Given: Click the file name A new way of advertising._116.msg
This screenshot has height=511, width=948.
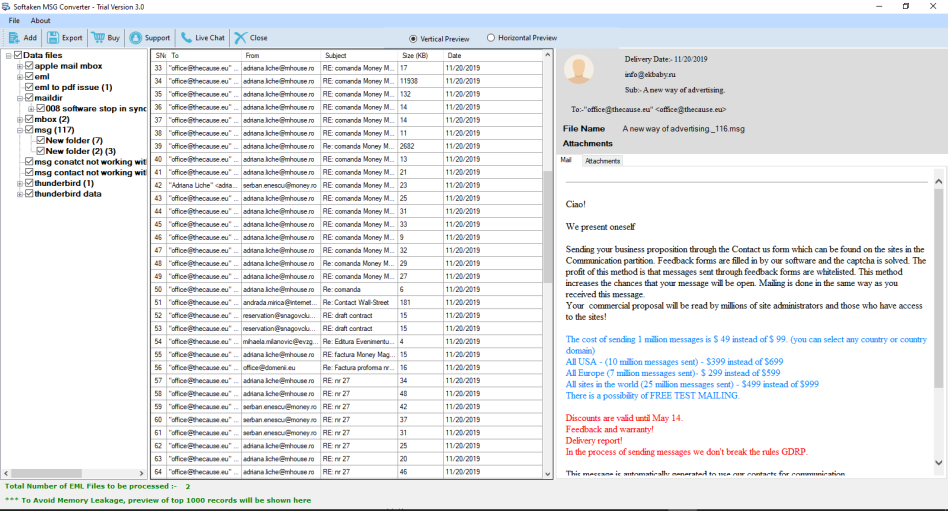Looking at the screenshot, I should 683,129.
